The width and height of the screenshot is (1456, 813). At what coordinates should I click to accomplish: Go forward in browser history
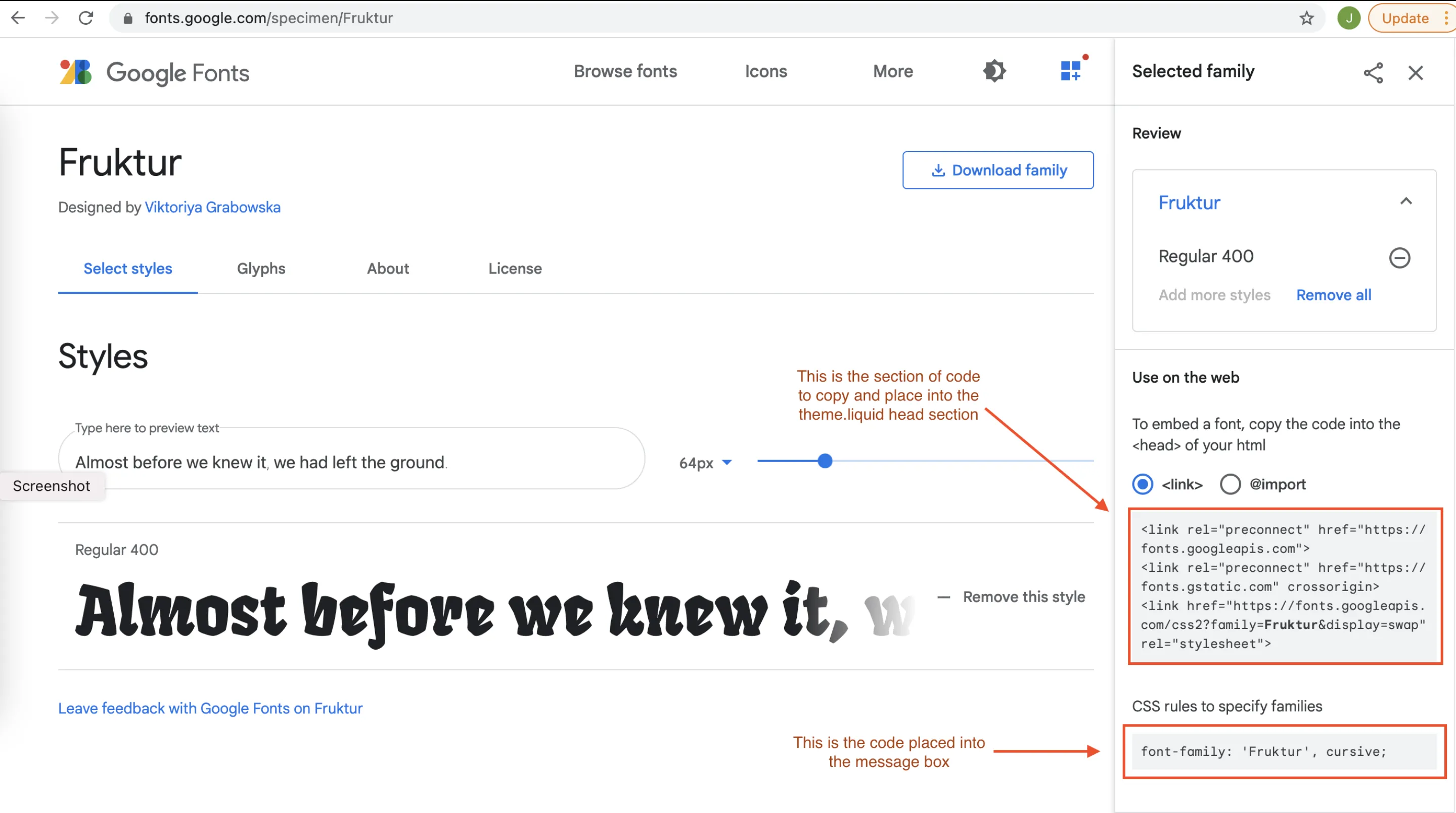tap(52, 18)
